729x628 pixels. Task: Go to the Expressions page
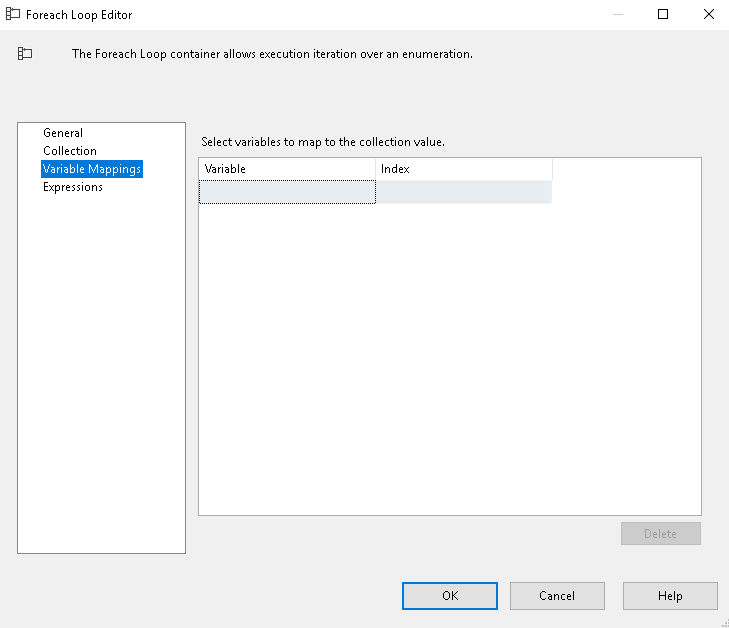[x=73, y=187]
